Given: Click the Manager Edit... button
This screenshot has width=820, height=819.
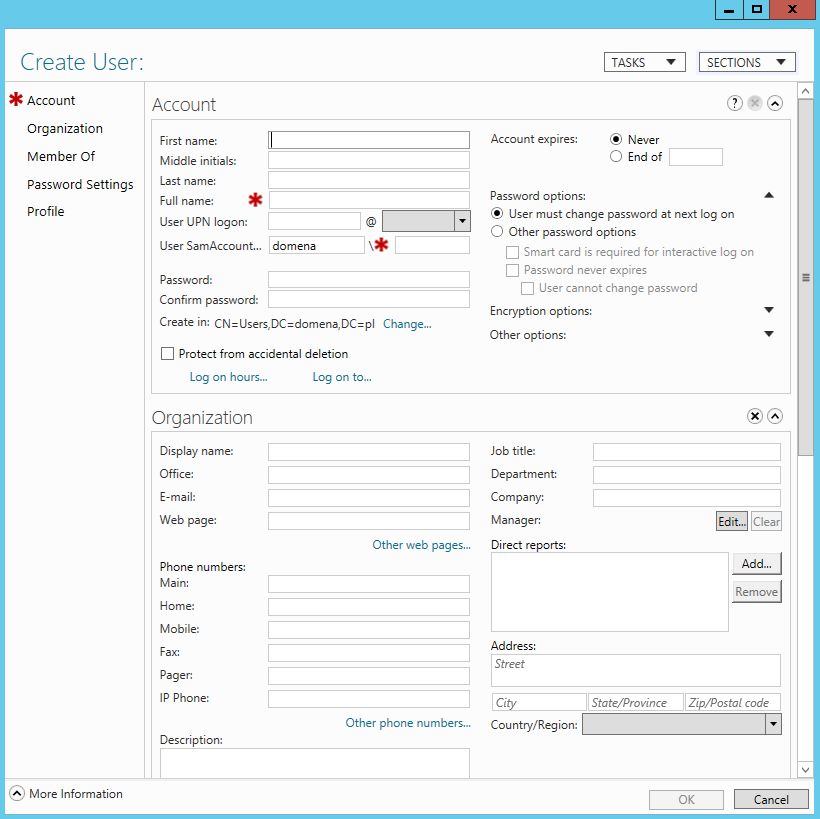Looking at the screenshot, I should point(732,521).
